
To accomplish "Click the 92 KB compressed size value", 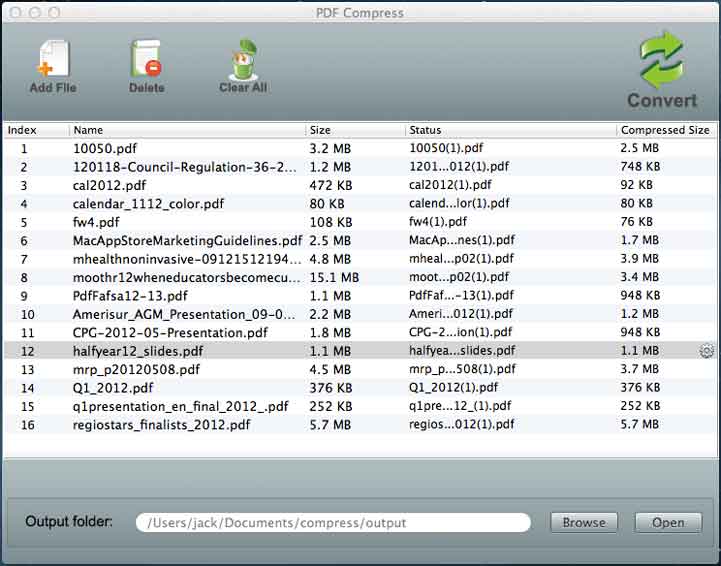I will click(x=636, y=185).
